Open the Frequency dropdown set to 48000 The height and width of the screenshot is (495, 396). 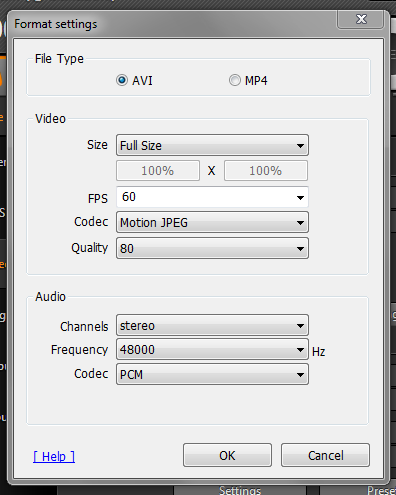(x=212, y=349)
